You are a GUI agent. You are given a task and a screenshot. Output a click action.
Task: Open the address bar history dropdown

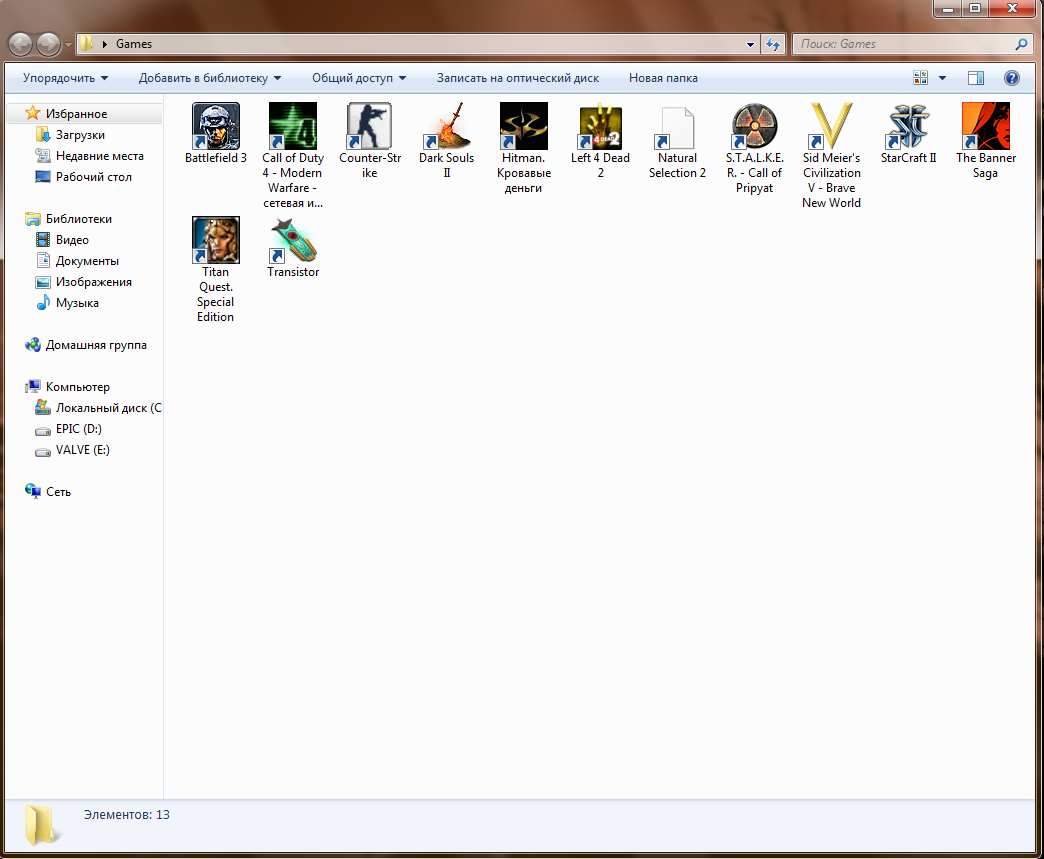point(750,45)
